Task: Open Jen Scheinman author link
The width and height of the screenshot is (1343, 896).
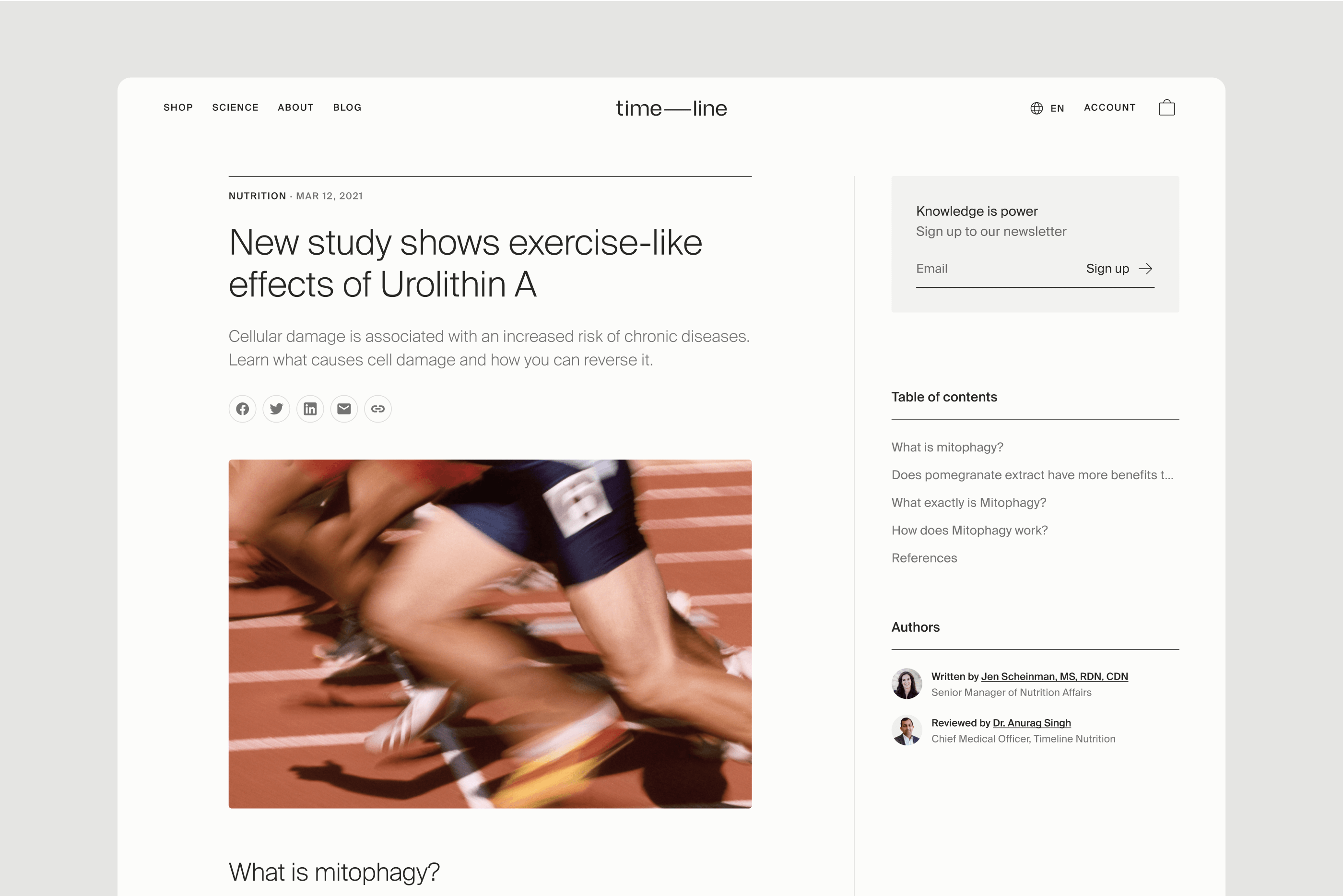Action: pos(1054,676)
